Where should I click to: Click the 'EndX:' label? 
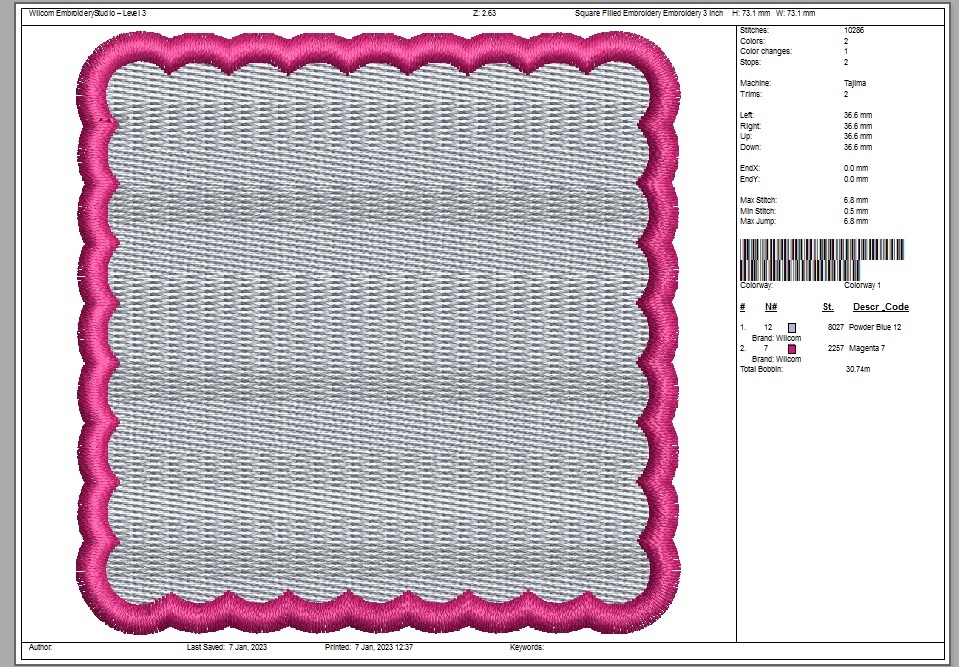coord(750,168)
